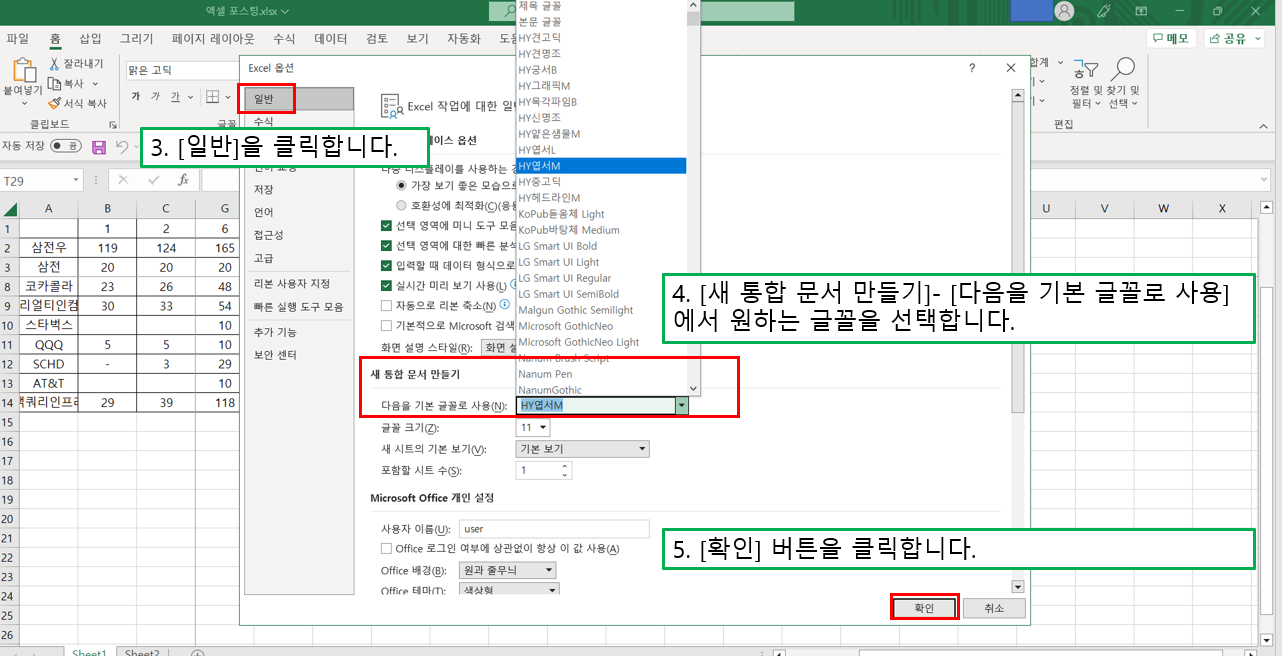Open the 삽입 ribbon tab
Viewport: 1282px width, 656px height.
click(90, 39)
